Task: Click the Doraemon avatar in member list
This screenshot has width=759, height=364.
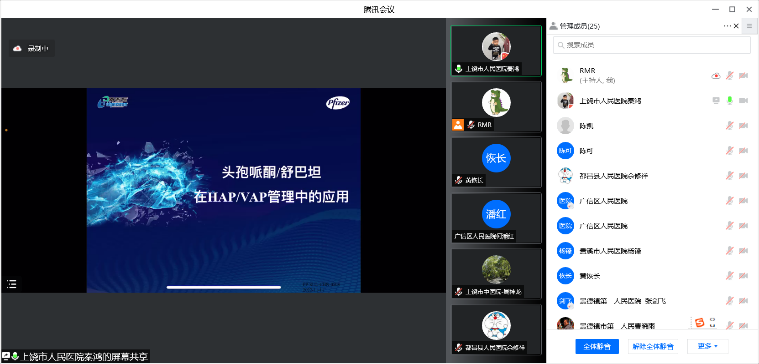Action: point(565,176)
